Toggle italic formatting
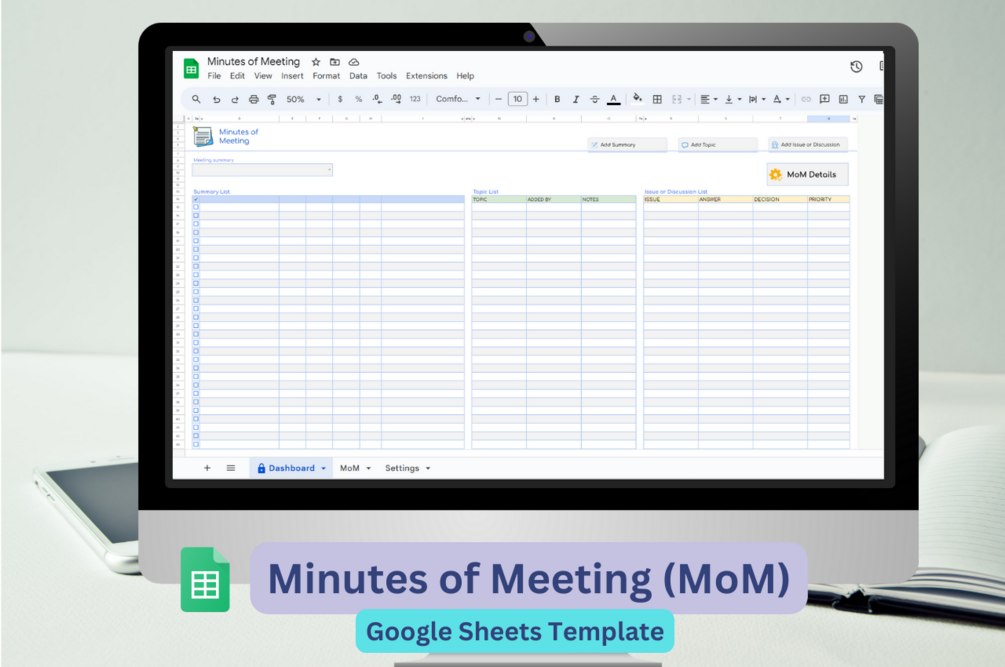The image size is (1005, 667). [x=576, y=99]
